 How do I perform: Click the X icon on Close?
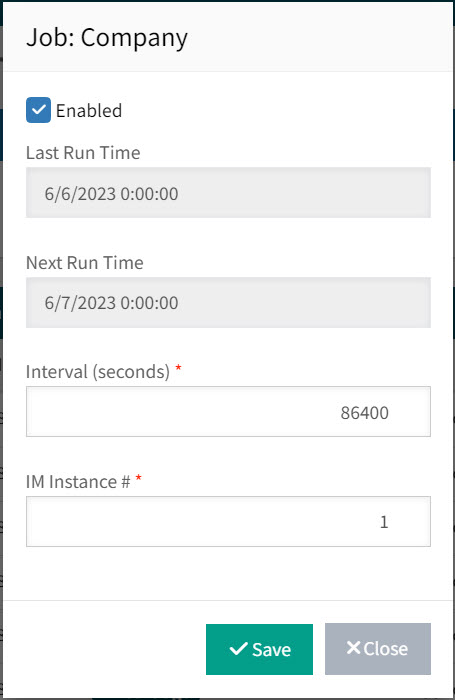(353, 648)
